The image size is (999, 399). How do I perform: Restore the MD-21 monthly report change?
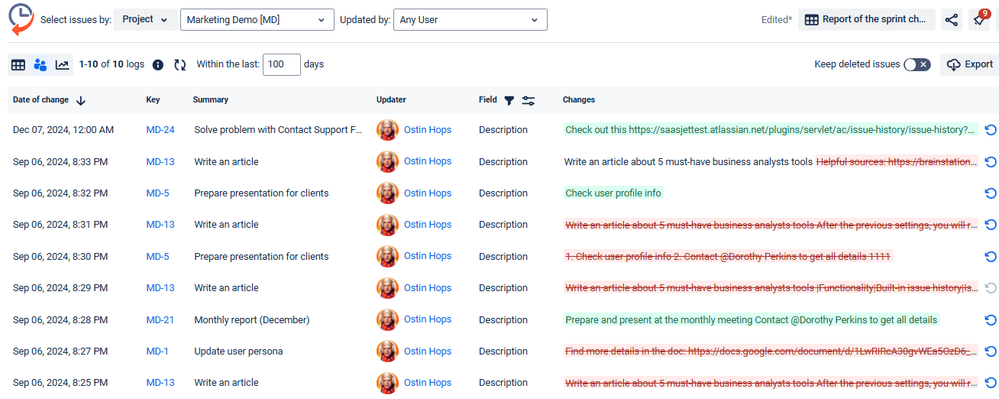990,319
